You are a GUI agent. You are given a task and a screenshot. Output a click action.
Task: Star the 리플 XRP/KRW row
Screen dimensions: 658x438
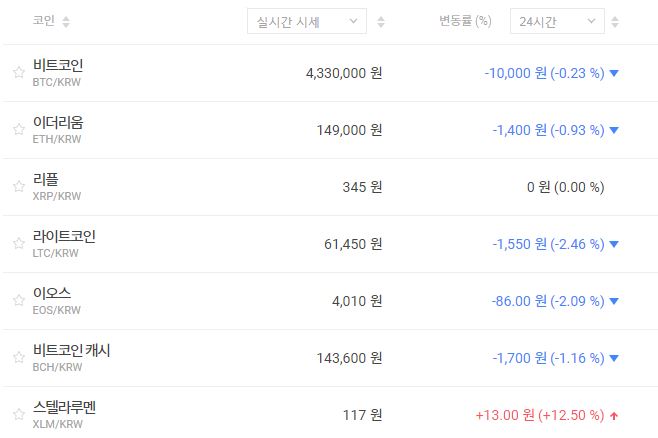18,187
